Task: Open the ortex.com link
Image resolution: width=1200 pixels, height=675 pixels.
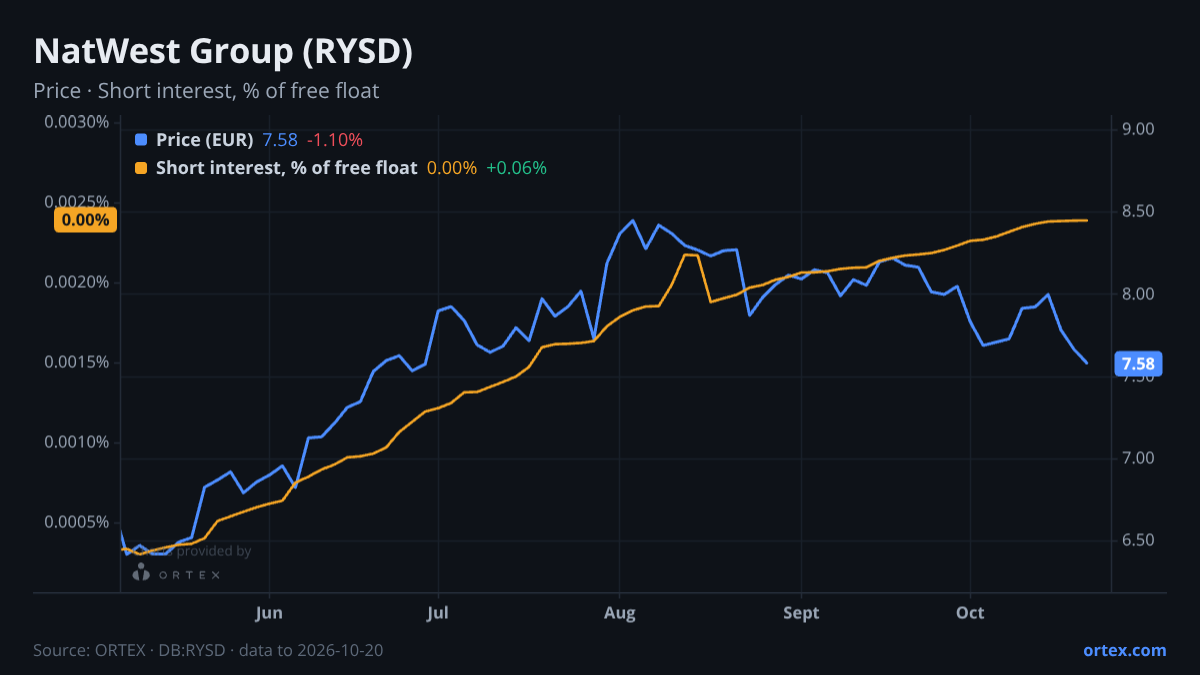Action: pyautogui.click(x=1124, y=650)
